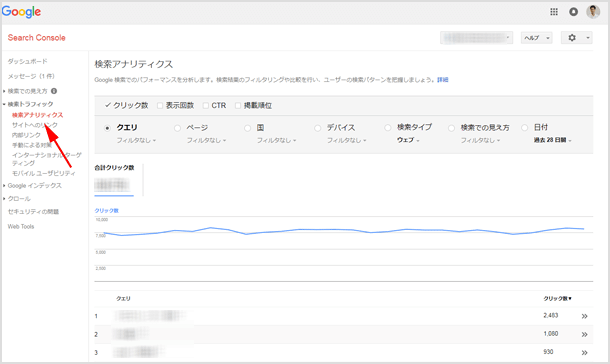Open フィルタなし dropdown under デバイス

coord(346,140)
